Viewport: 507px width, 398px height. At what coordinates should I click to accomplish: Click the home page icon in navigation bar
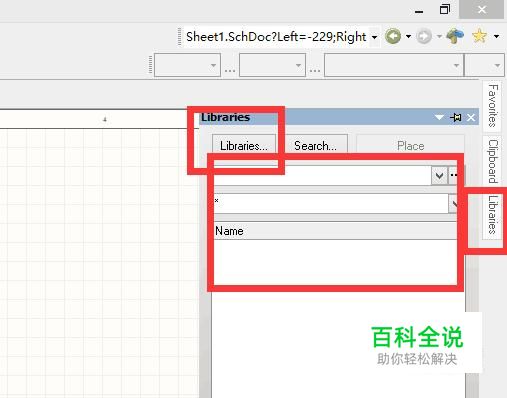click(455, 36)
